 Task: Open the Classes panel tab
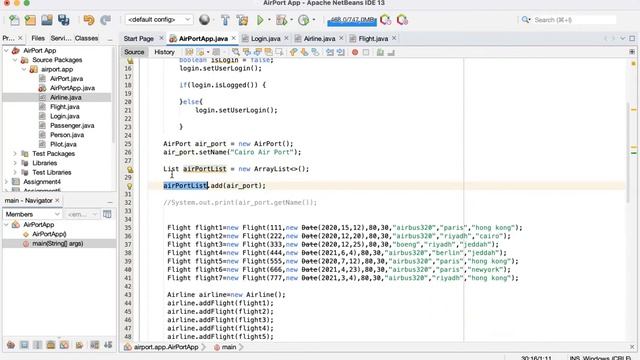coord(87,38)
